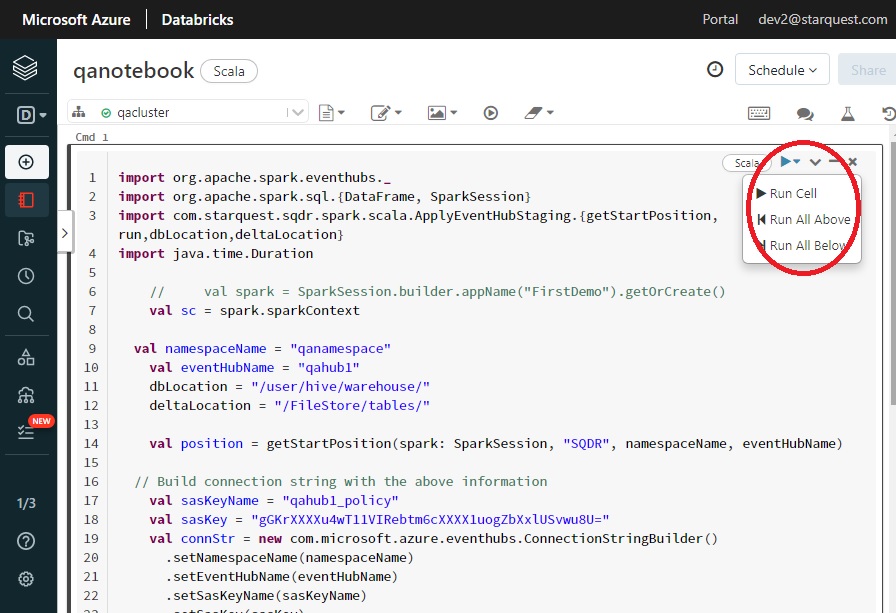Choose Run All Above menu item

(x=809, y=220)
